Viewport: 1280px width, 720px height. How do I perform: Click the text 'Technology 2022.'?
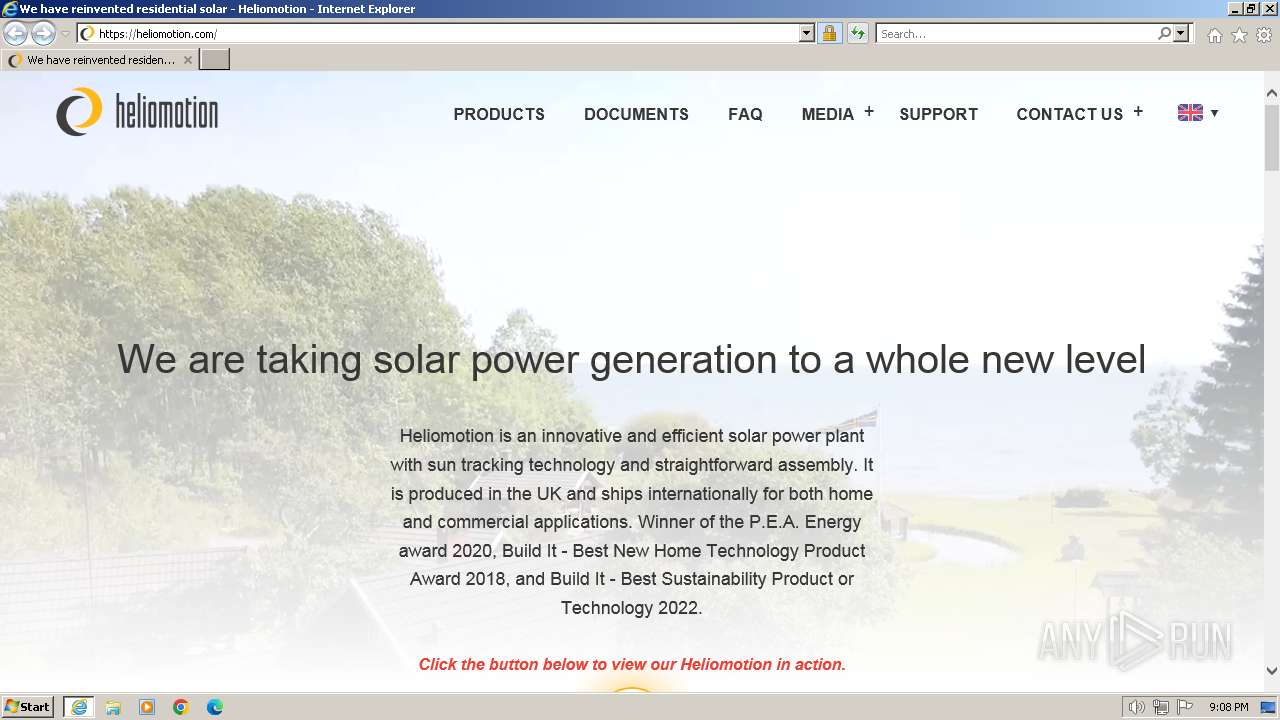pyautogui.click(x=632, y=608)
